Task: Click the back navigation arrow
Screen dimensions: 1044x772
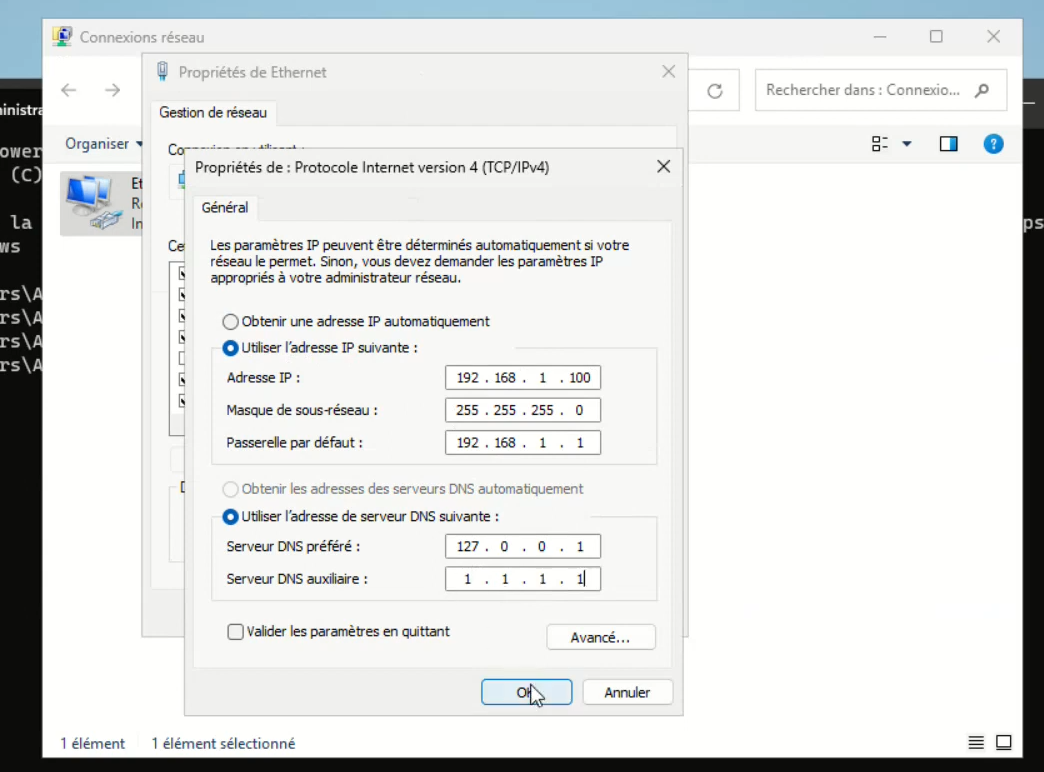Action: pyautogui.click(x=68, y=90)
